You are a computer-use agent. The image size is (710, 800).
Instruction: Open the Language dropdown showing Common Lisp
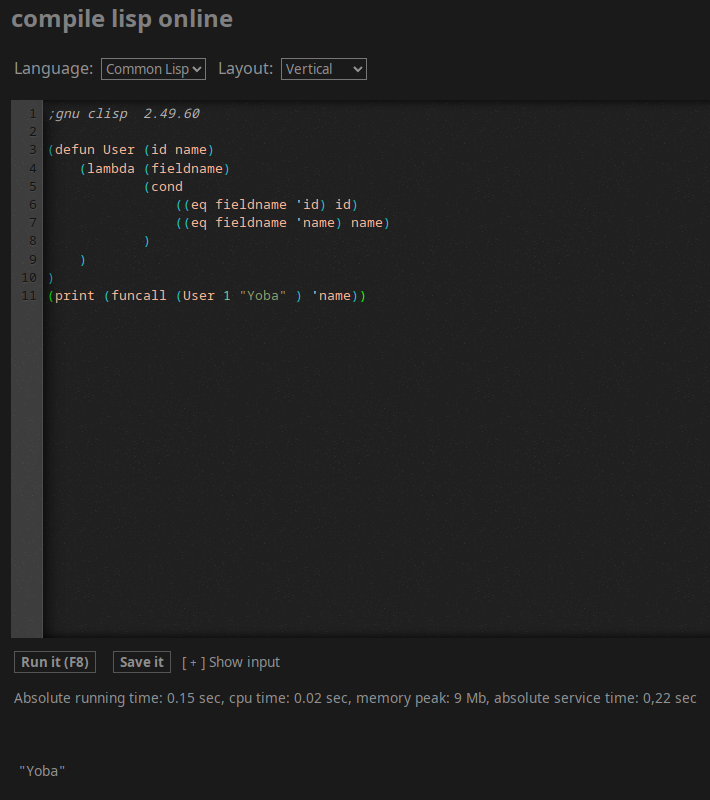coord(153,69)
